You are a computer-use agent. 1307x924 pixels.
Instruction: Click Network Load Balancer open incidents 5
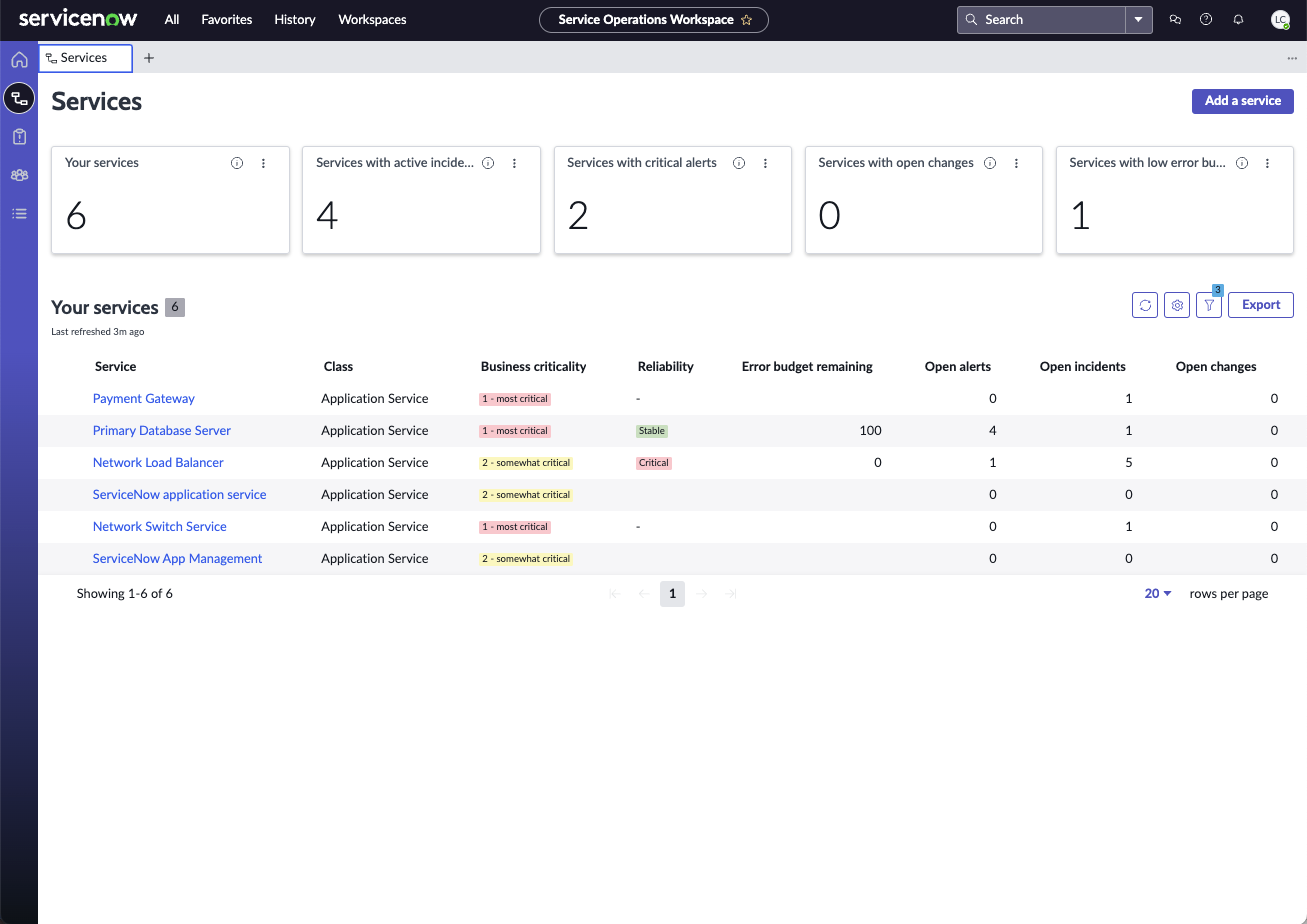[1129, 462]
